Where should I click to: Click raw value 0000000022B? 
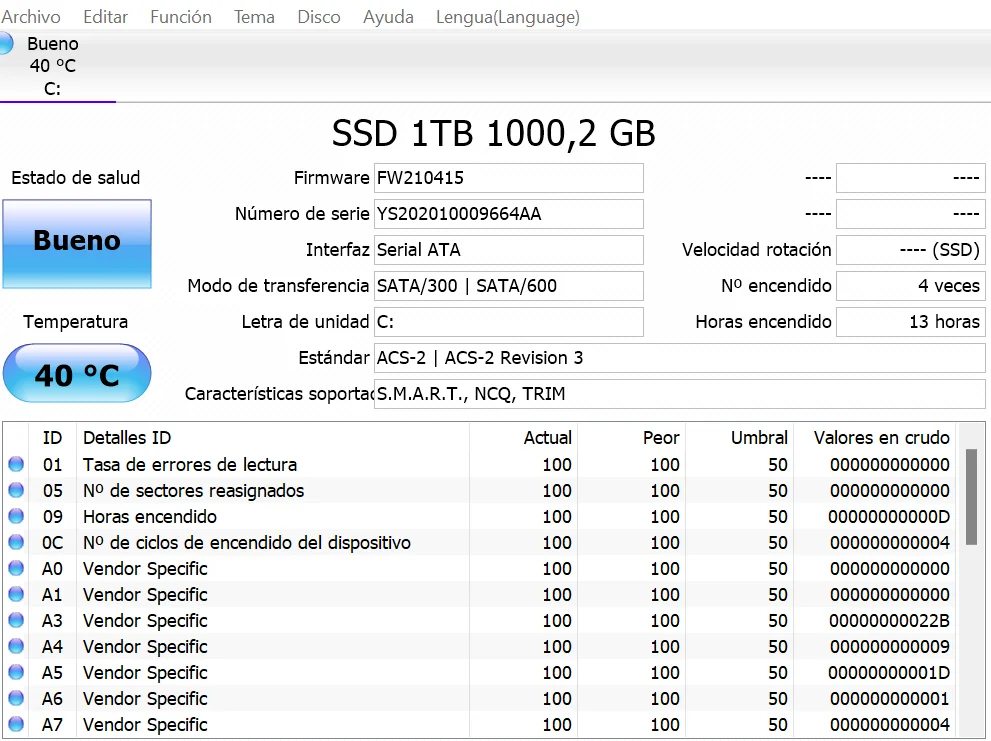click(x=889, y=620)
